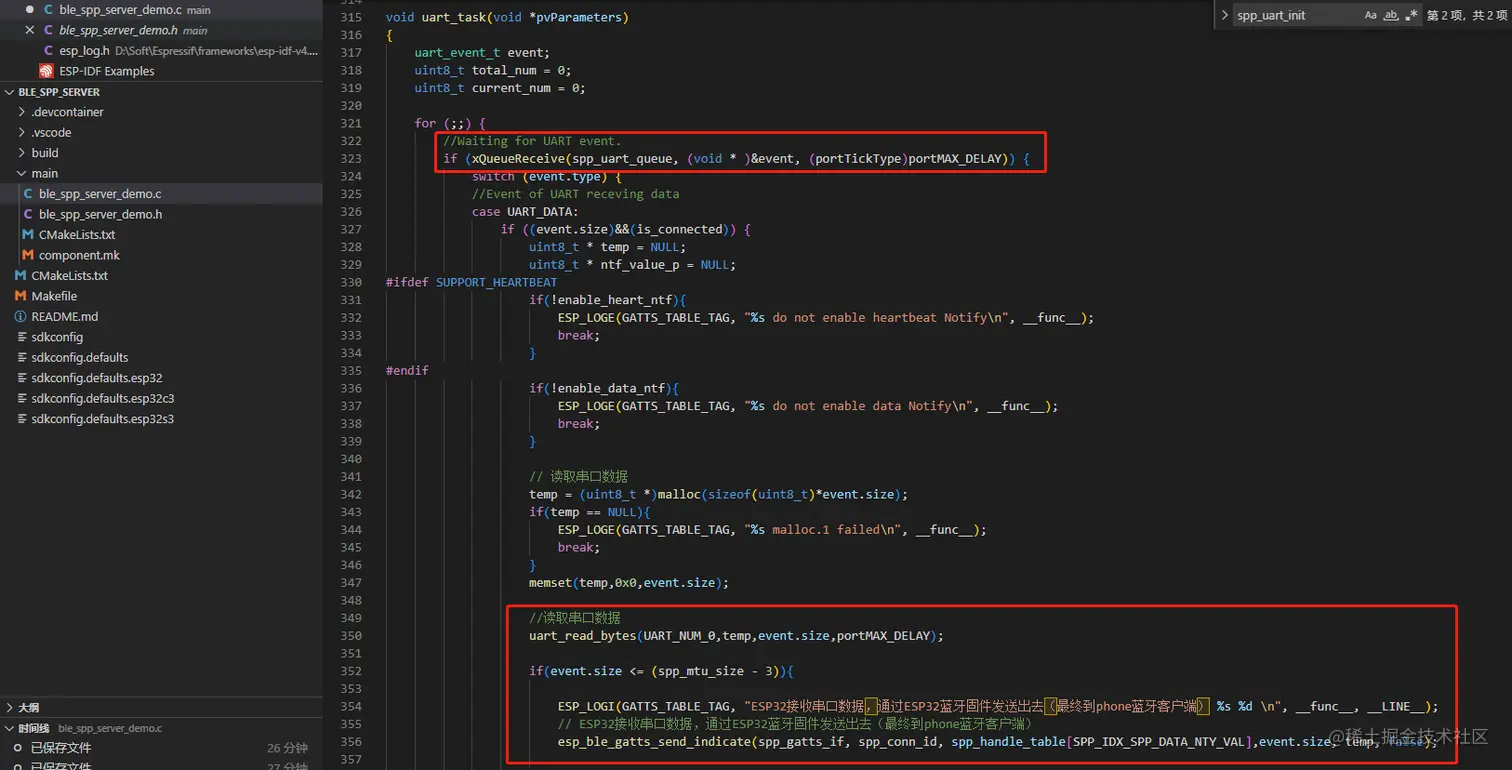The image size is (1512, 770).
Task: Click line number 323 in the gutter
Action: pyautogui.click(x=351, y=159)
